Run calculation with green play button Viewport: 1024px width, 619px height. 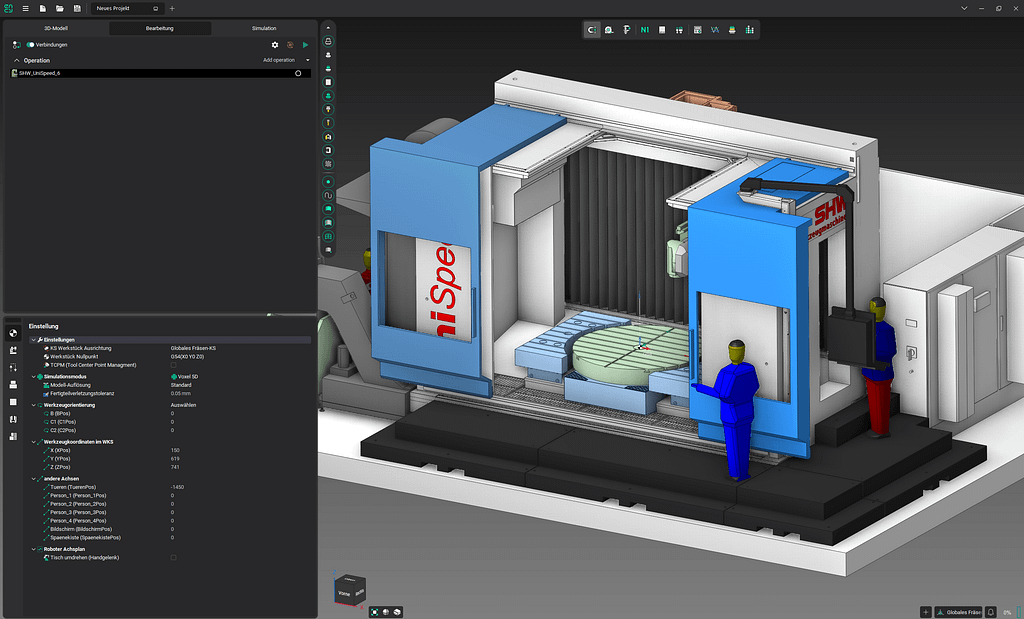[x=305, y=45]
